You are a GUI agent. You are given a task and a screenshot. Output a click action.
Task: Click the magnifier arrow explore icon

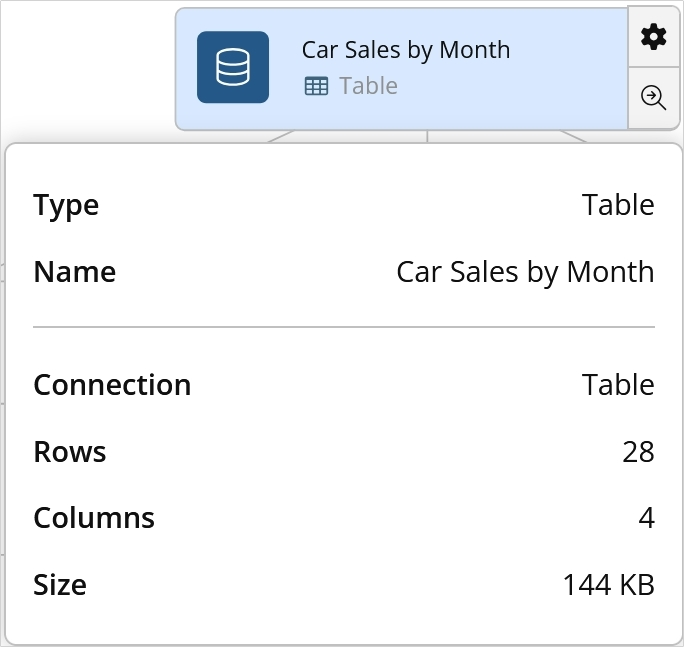click(x=653, y=98)
